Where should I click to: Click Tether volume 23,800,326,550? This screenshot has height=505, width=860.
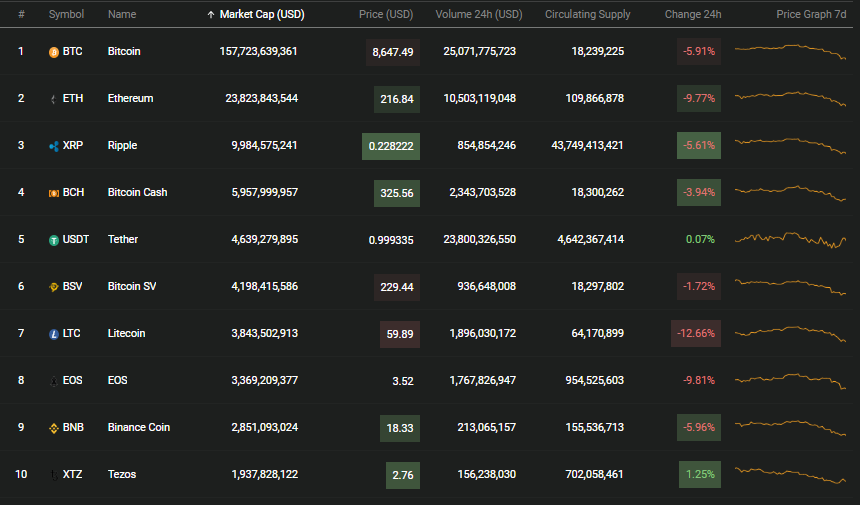[480, 240]
